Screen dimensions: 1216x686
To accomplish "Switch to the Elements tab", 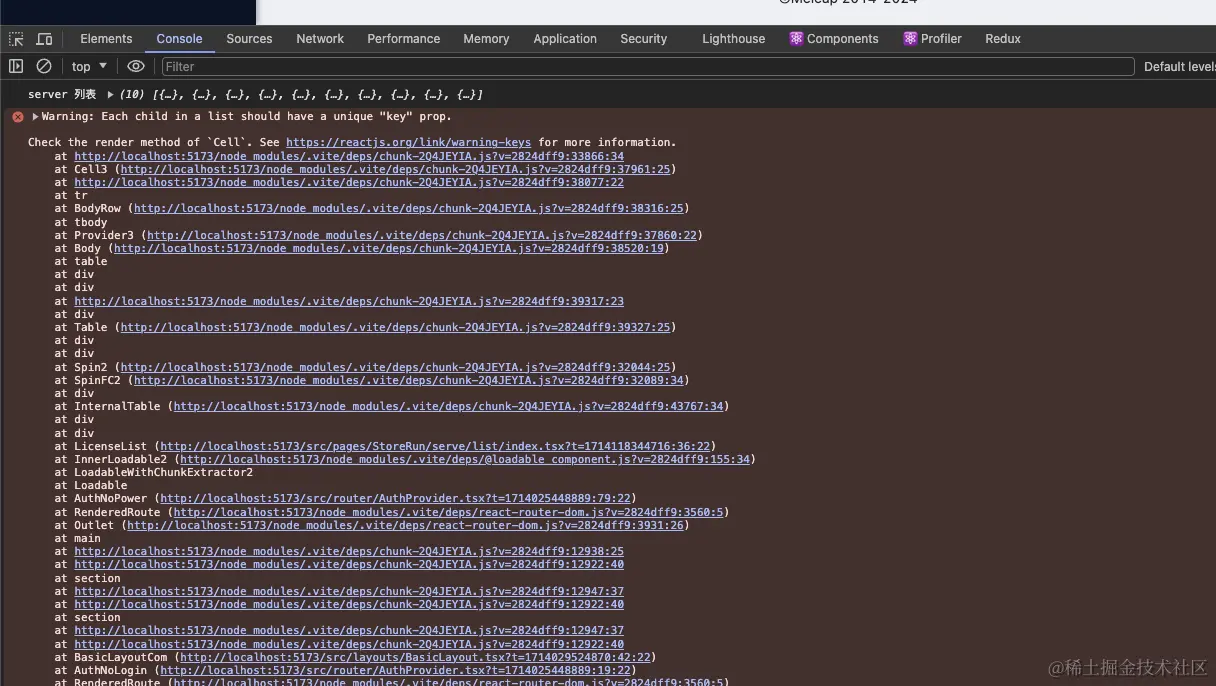I will 106,39.
